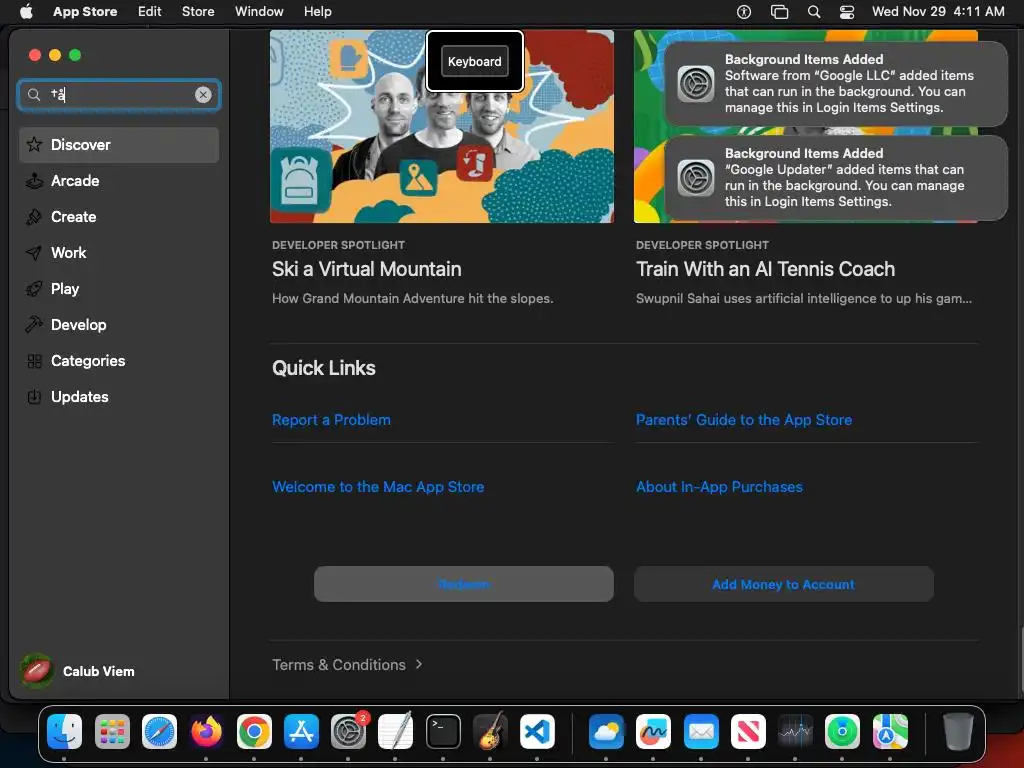This screenshot has width=1024, height=768.
Task: Open Finder from the Dock
Action: click(65, 731)
